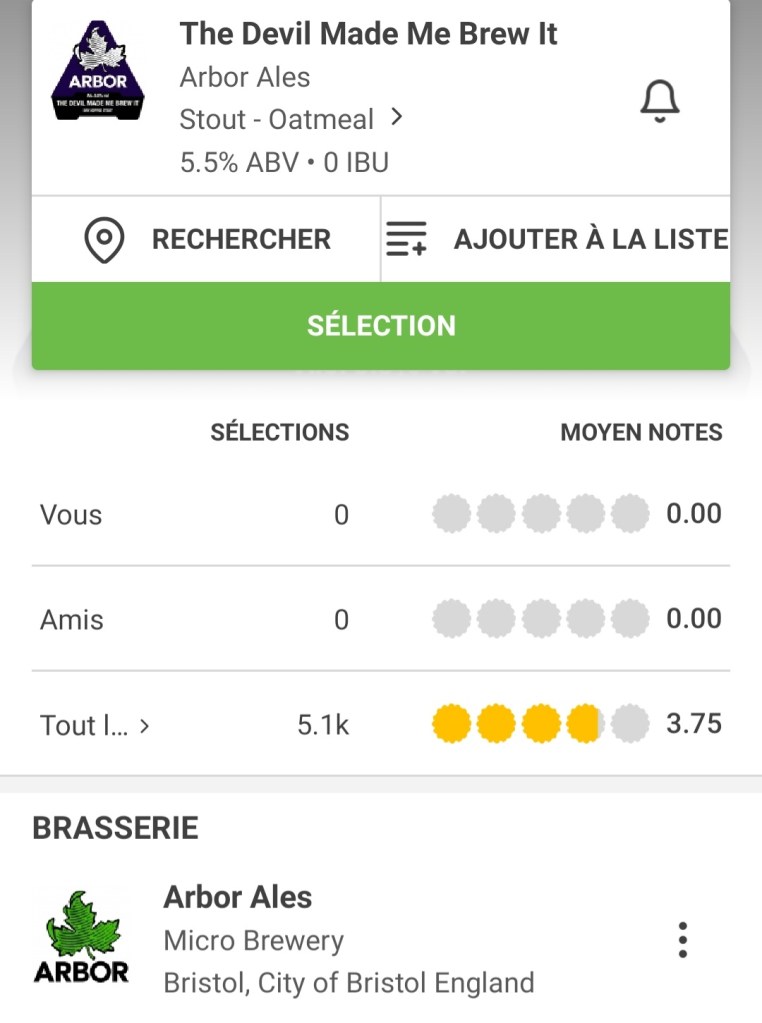This screenshot has height=1023, width=762.
Task: Open the Arbor Ales brewery name in Brasserie
Action: pos(238,897)
